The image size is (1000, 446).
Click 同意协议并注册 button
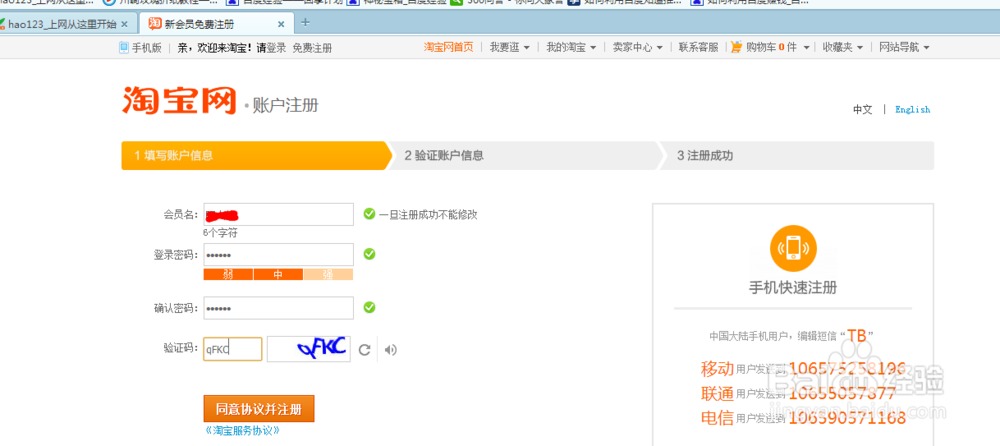(259, 409)
